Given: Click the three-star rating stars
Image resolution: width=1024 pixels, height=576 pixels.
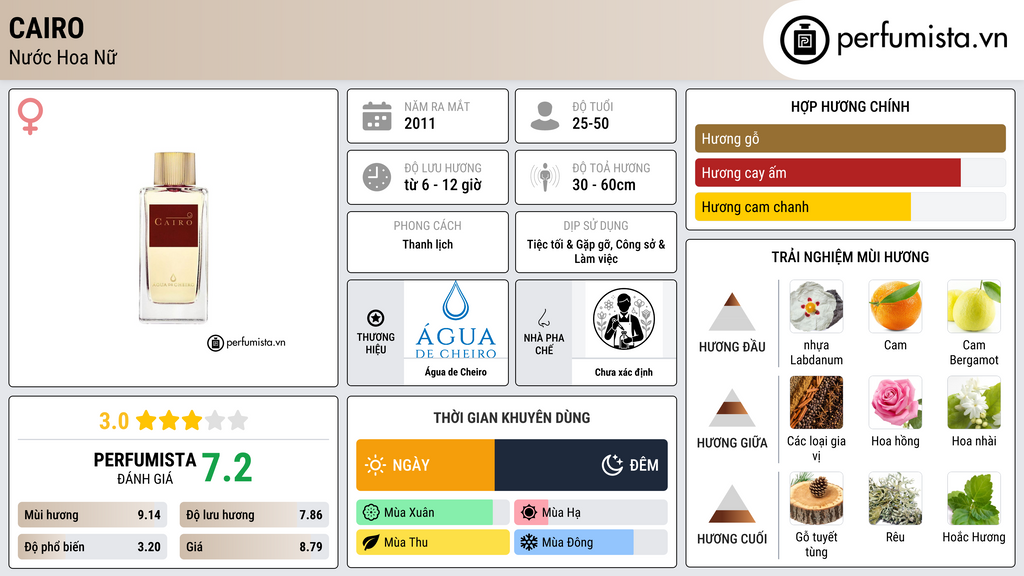Looking at the screenshot, I should (x=192, y=420).
